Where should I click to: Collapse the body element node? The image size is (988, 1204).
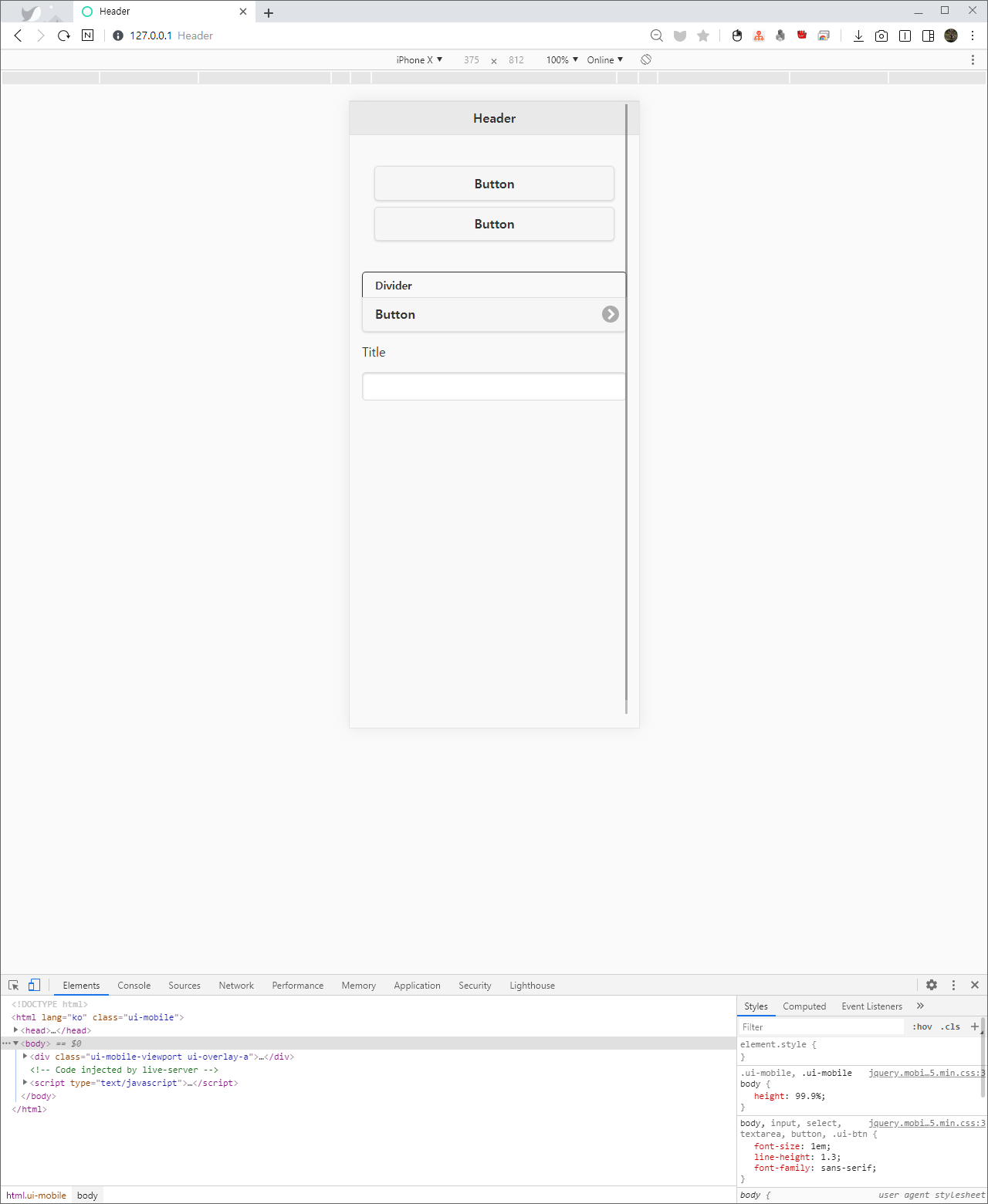[x=15, y=1043]
